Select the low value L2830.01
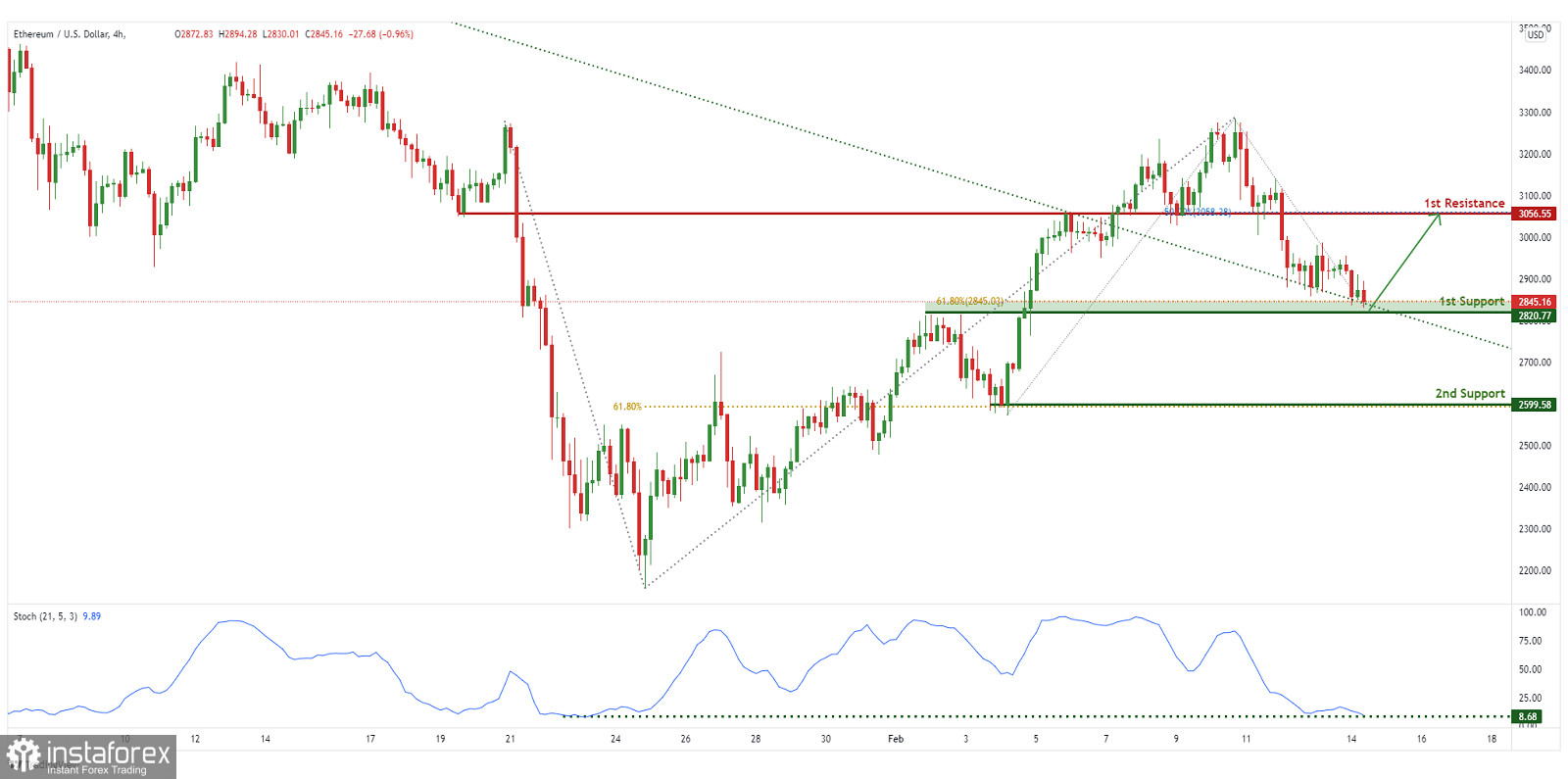 281,34
